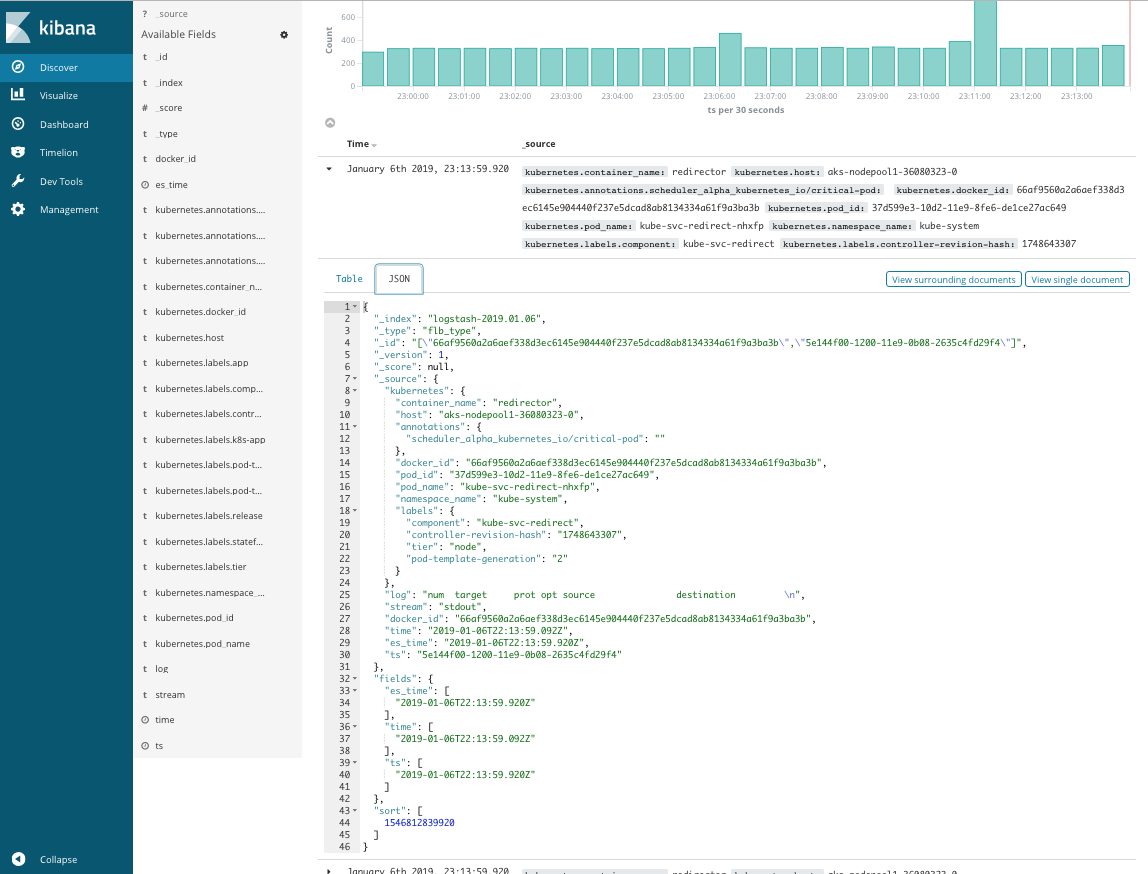Fold the JSON "fields" block at line 32
The height and width of the screenshot is (874, 1148).
[x=355, y=678]
